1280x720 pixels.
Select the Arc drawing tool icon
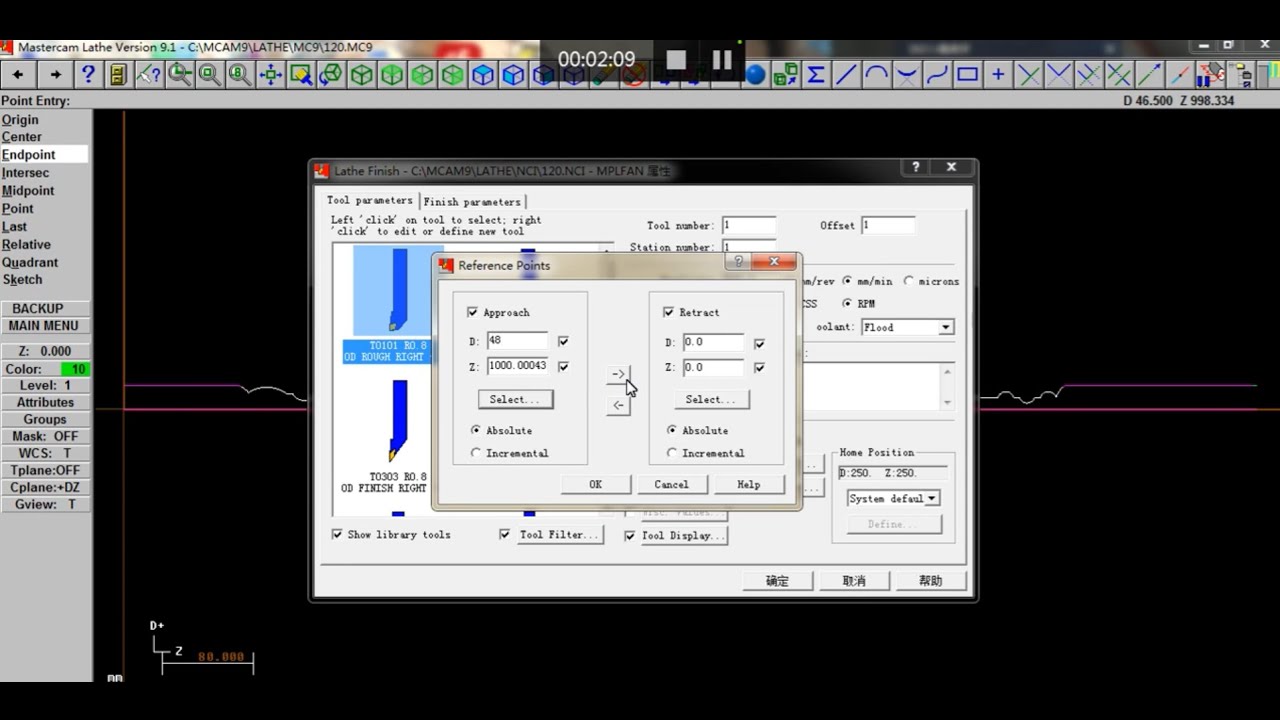877,74
